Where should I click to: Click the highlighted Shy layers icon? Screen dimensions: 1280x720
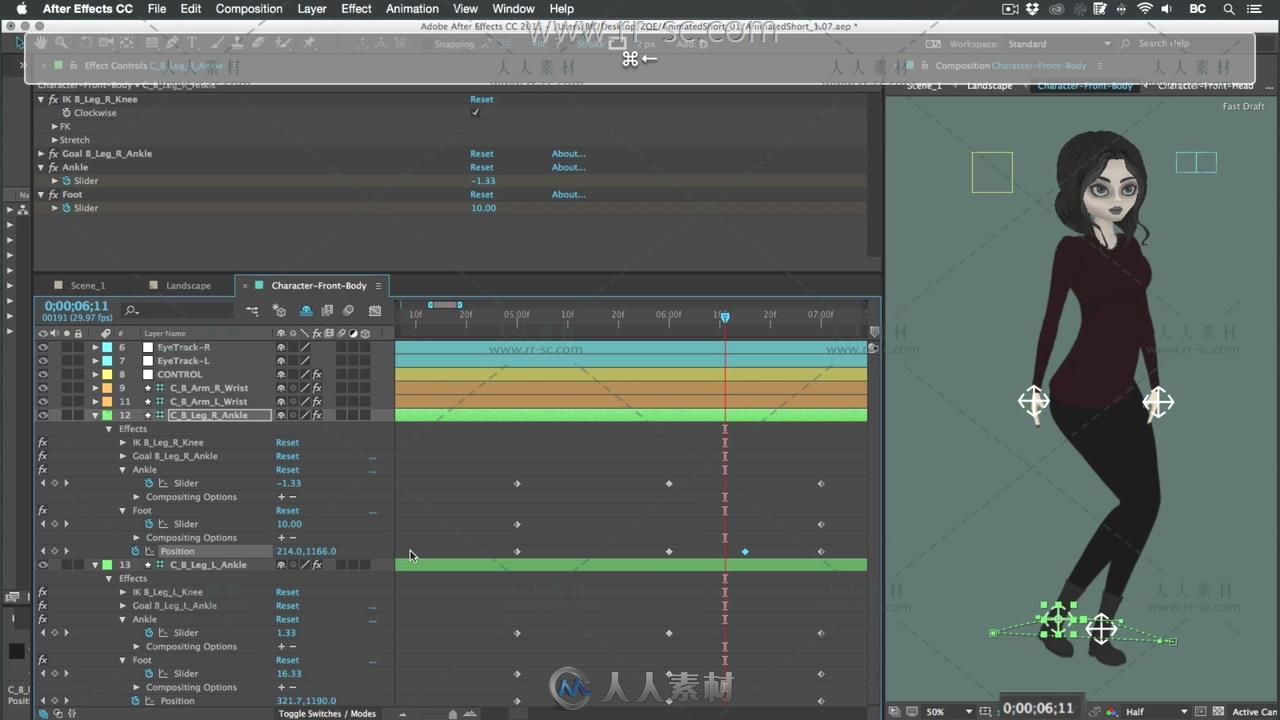tap(305, 311)
